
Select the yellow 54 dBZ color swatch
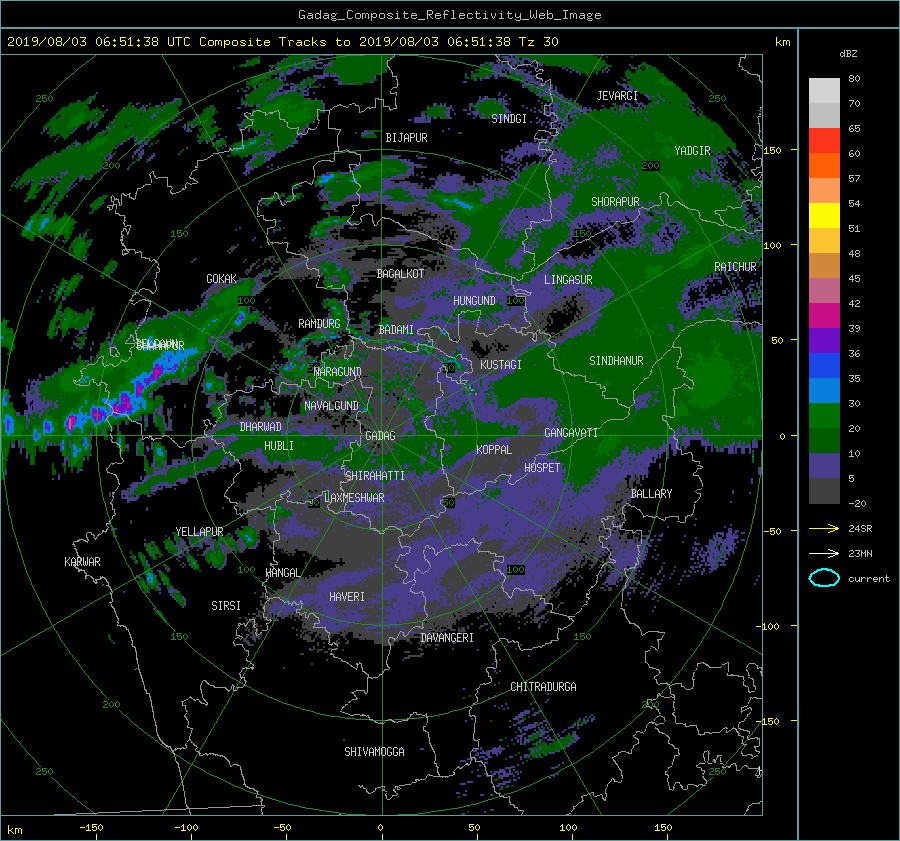(824, 215)
